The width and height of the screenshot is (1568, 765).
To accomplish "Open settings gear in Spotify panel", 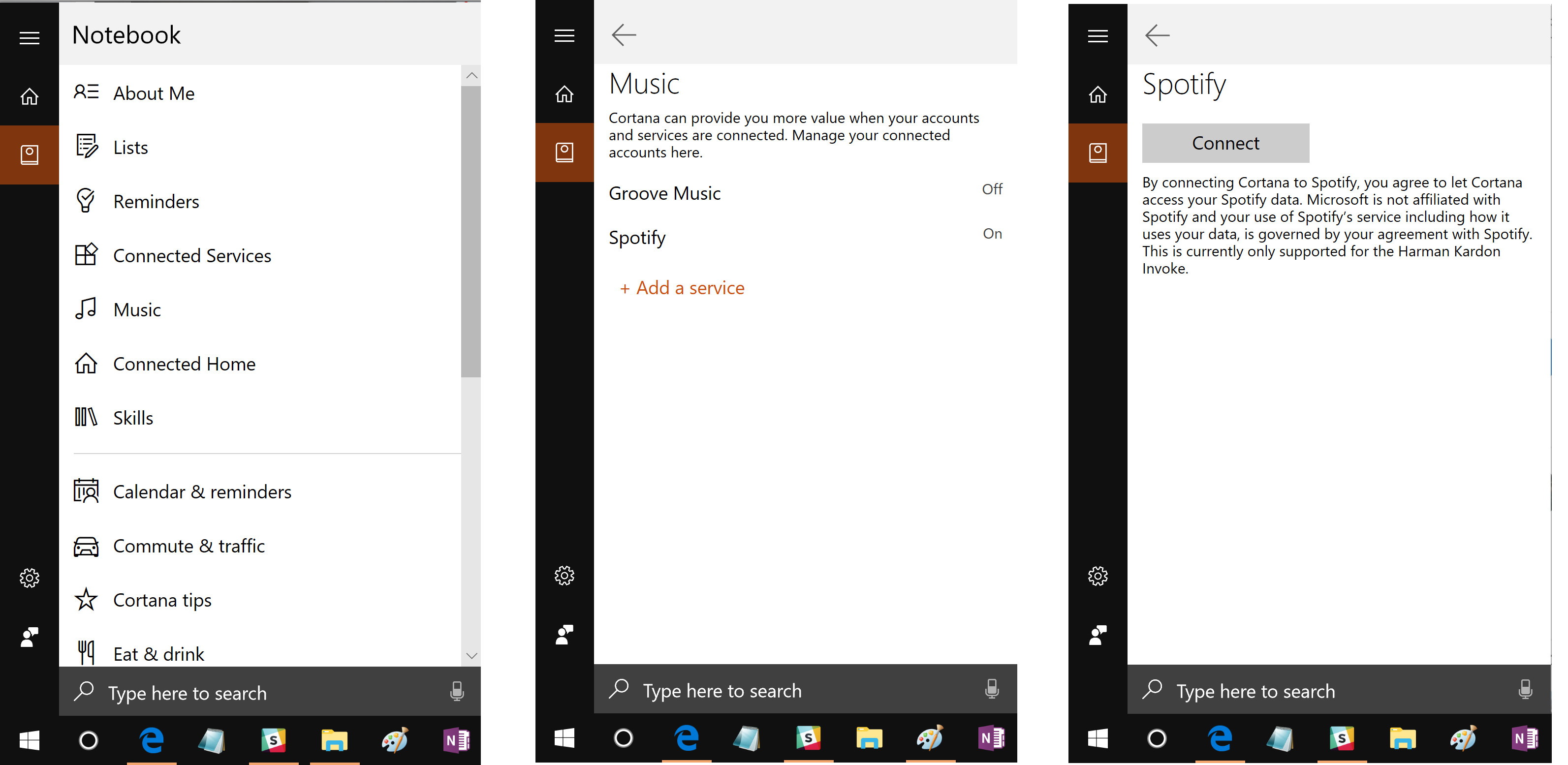I will point(1098,576).
